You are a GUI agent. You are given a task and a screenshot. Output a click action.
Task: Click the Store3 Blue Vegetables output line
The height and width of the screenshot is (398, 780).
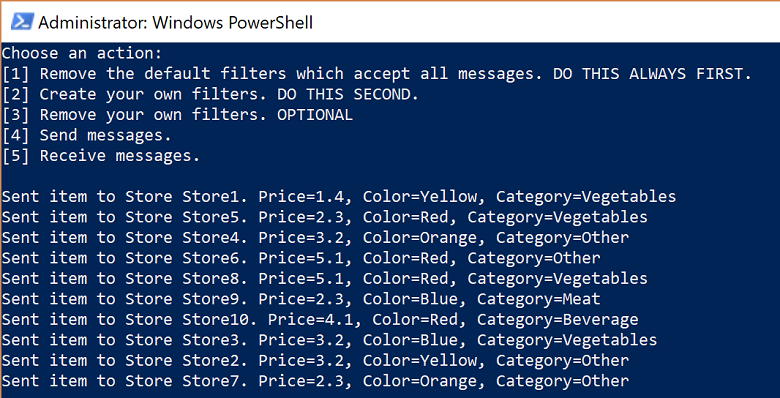click(x=329, y=340)
